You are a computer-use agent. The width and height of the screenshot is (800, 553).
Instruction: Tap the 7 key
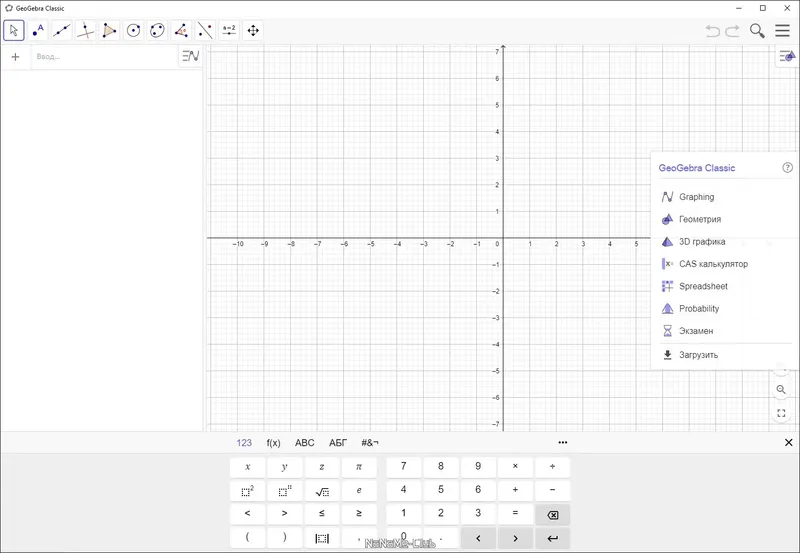(x=404, y=467)
